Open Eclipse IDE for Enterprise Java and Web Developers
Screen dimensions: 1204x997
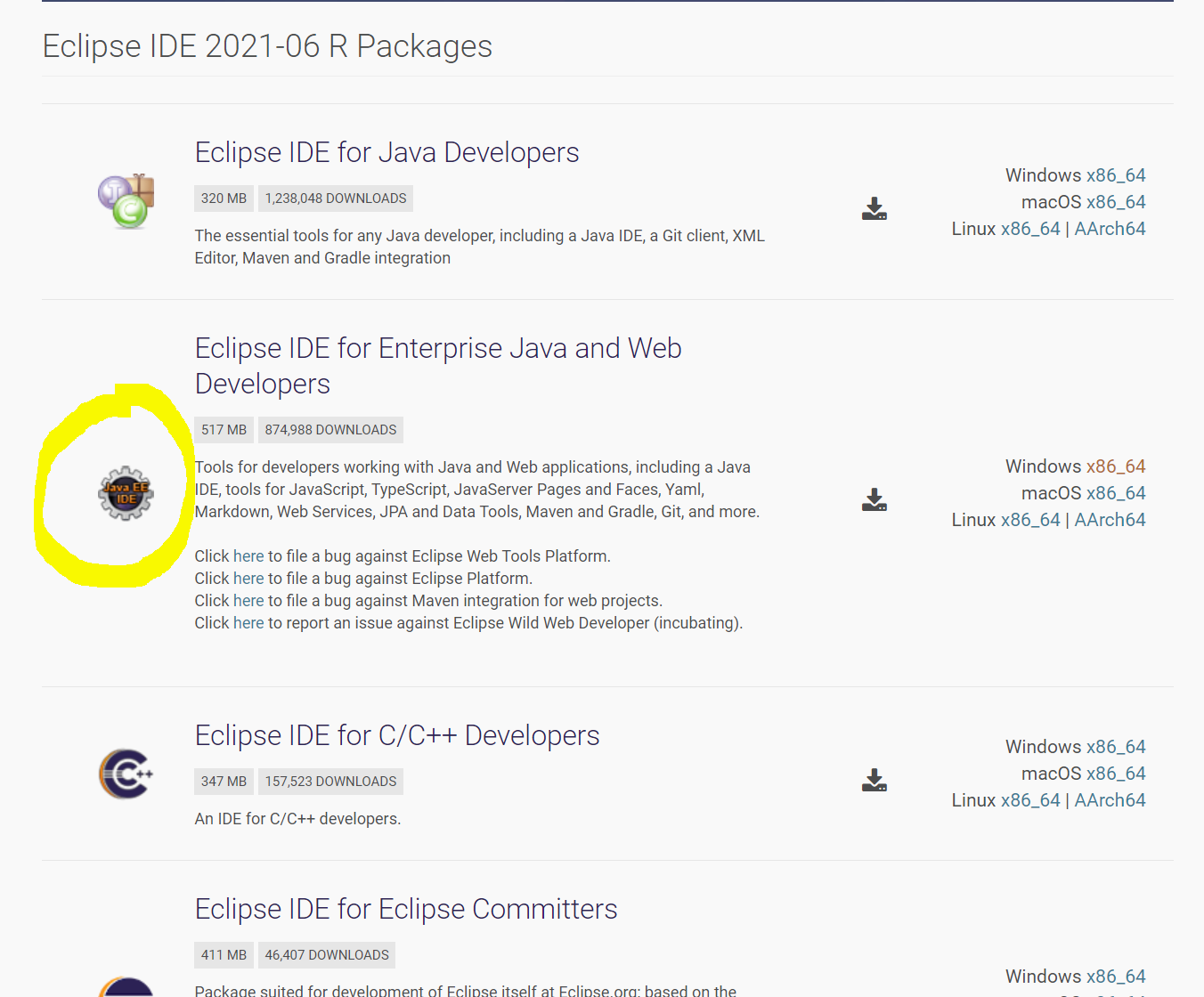(438, 366)
